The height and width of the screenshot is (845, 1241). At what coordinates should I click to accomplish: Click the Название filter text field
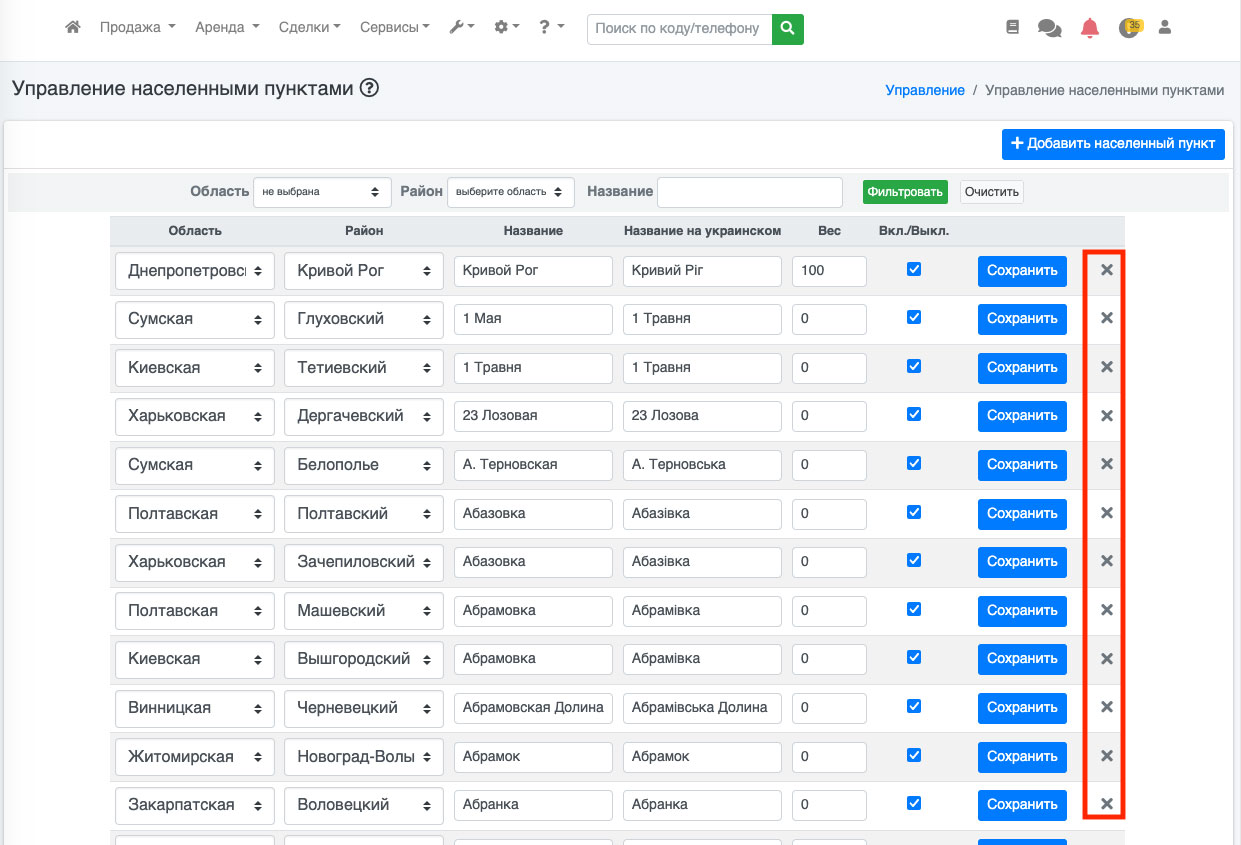point(749,192)
